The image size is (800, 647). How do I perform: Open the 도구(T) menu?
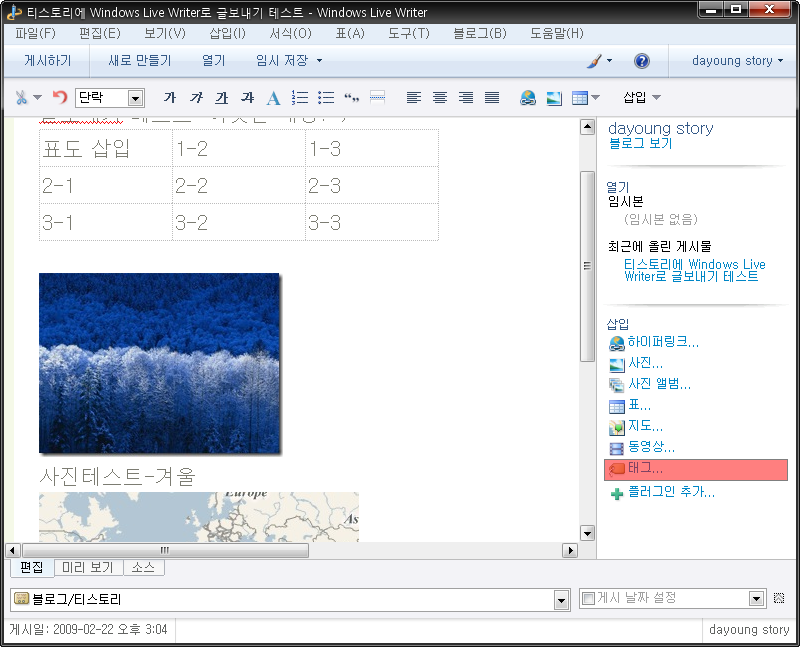(409, 34)
